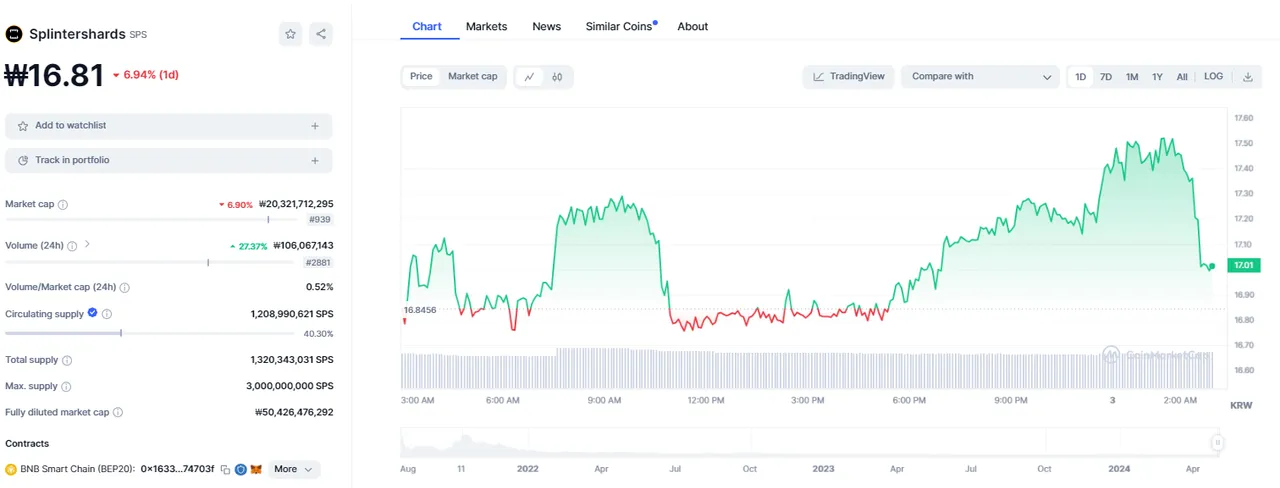Click the blue explorer icon next to contract

pyautogui.click(x=240, y=469)
